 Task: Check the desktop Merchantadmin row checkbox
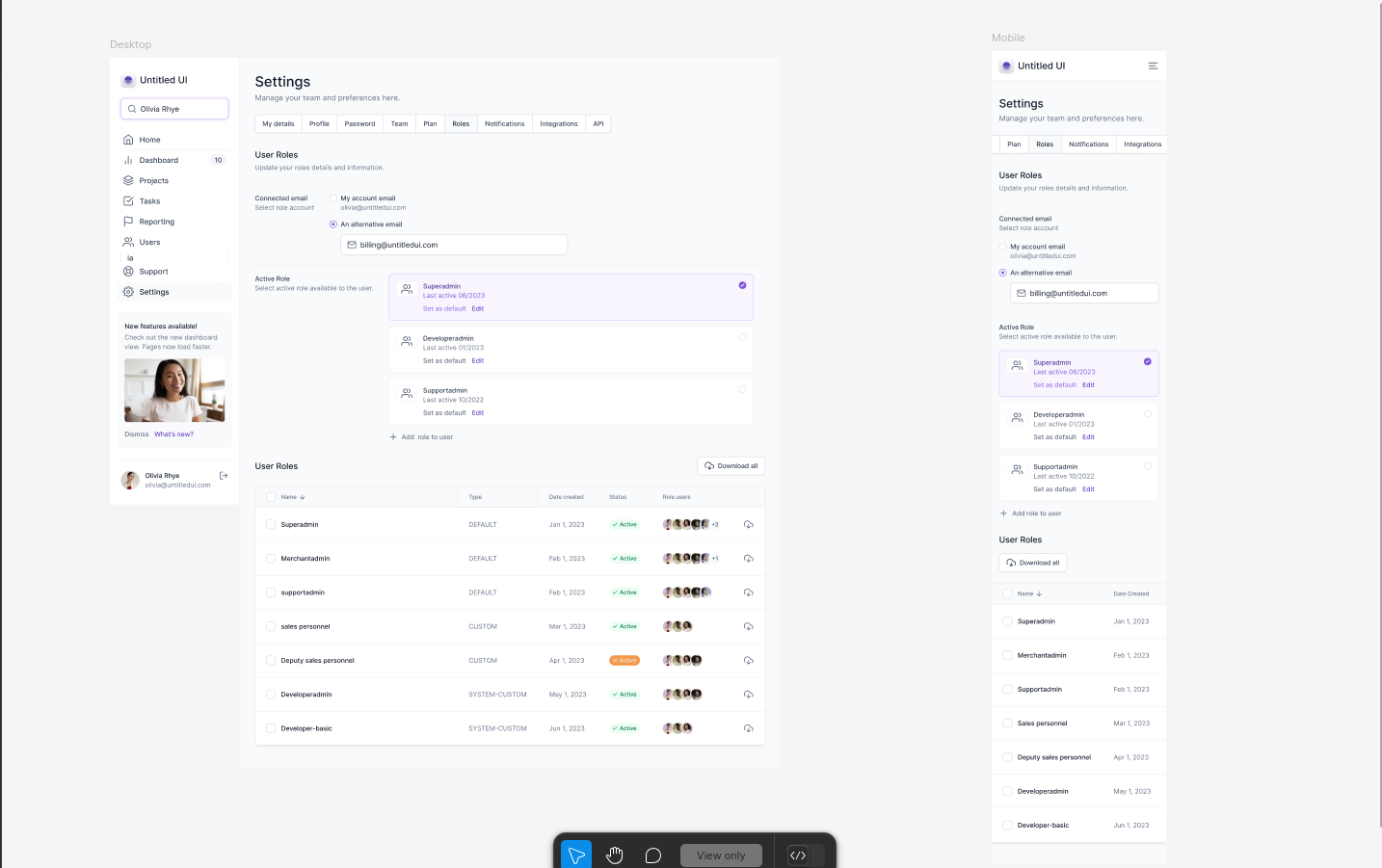(271, 559)
